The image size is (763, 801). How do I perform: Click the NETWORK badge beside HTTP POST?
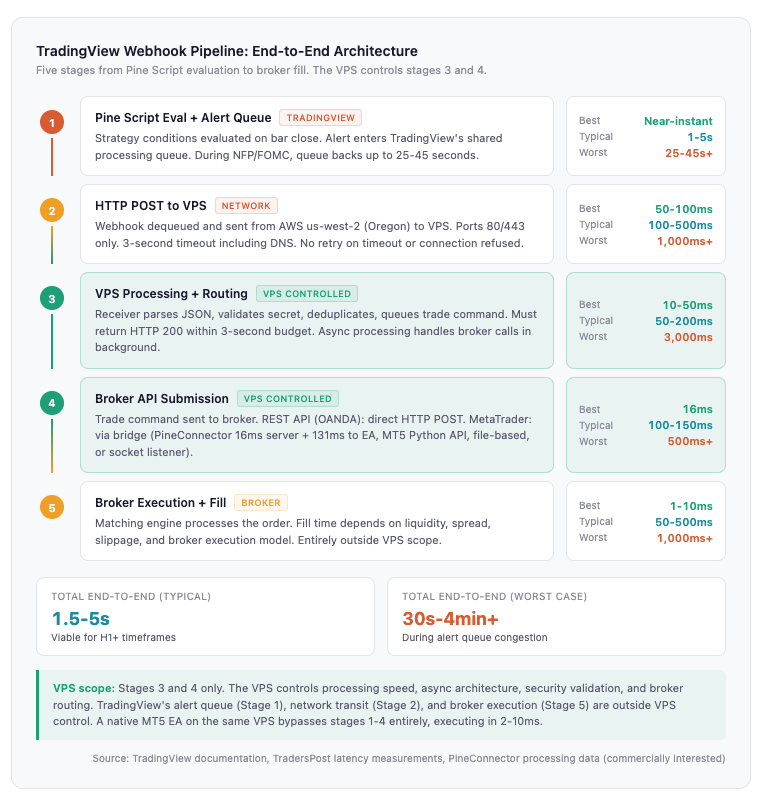(246, 206)
